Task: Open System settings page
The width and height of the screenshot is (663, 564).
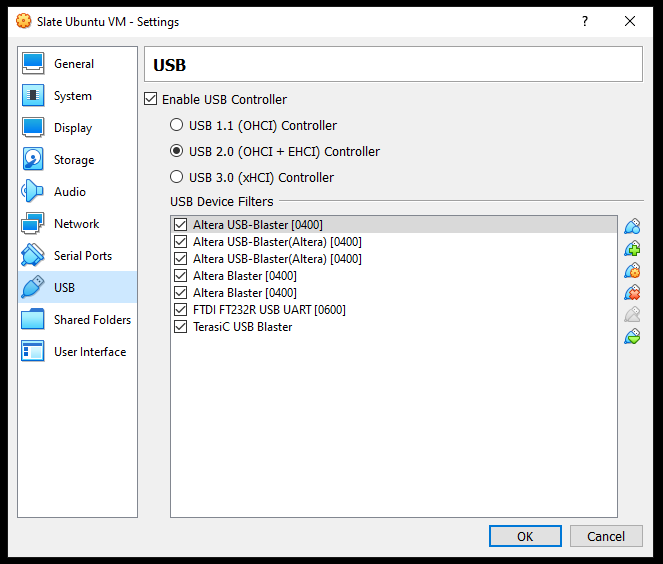Action: [78, 96]
